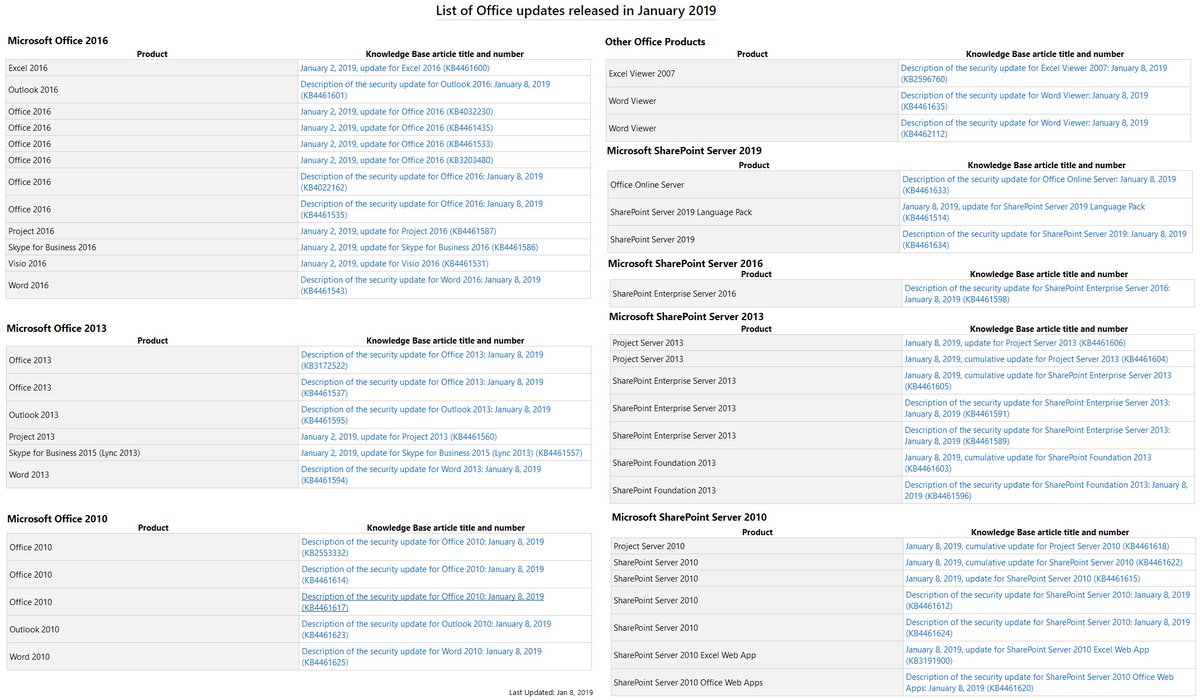
Task: Click the 'Excel Viewer 2007' product cell
Action: click(x=753, y=73)
